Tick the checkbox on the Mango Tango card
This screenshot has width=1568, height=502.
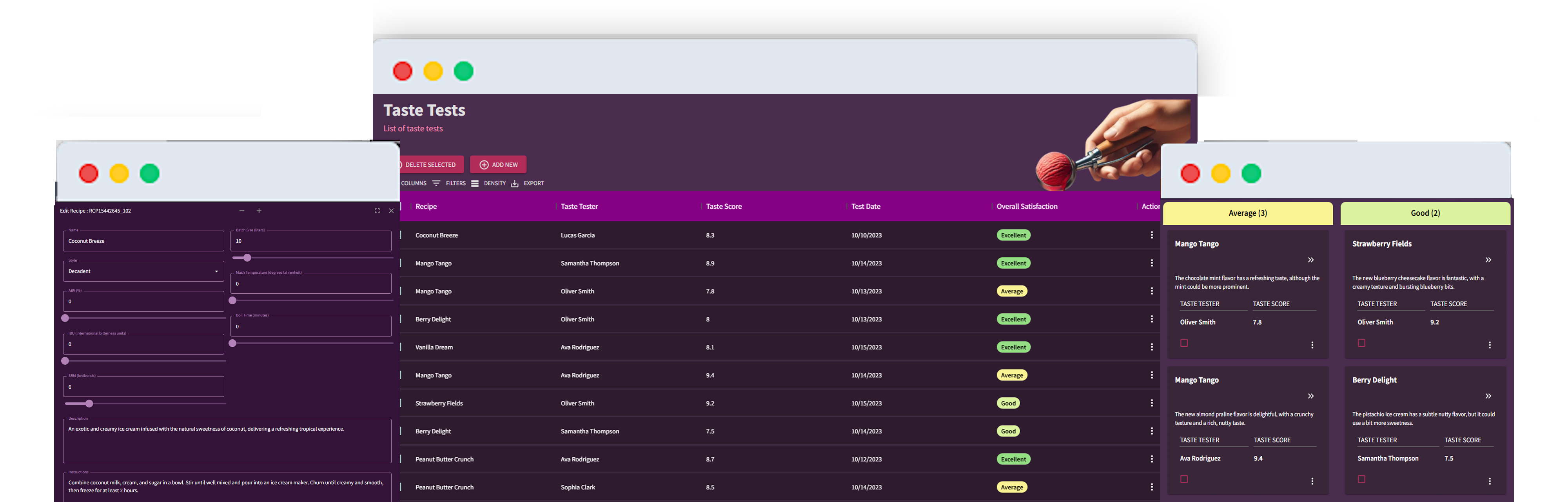coord(1184,343)
